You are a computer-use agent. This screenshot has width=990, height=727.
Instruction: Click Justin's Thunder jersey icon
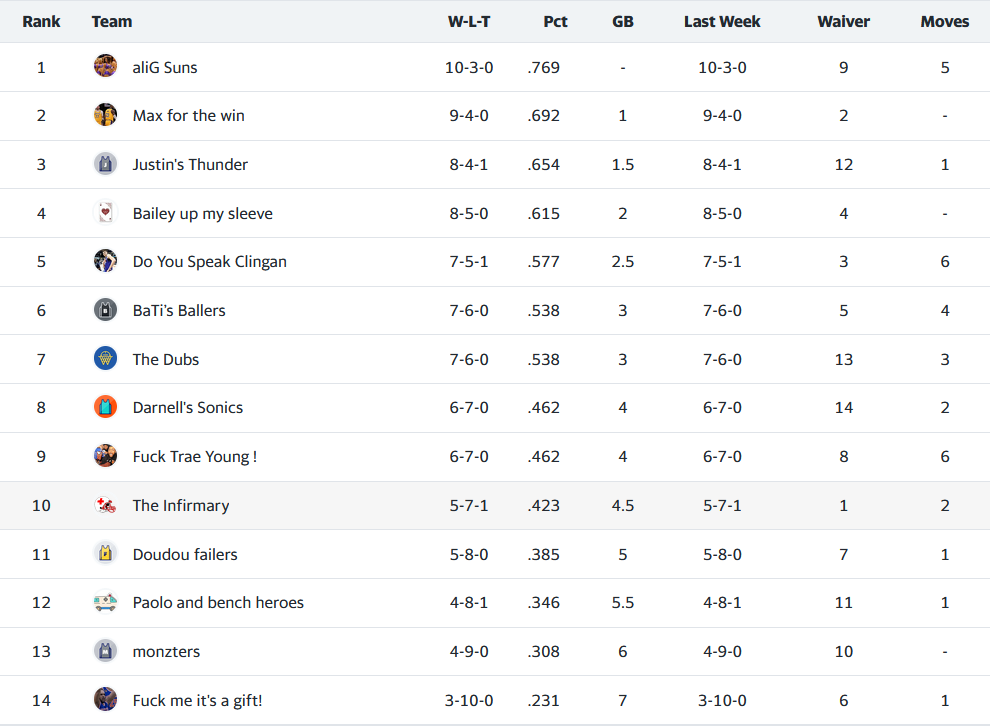pos(105,164)
